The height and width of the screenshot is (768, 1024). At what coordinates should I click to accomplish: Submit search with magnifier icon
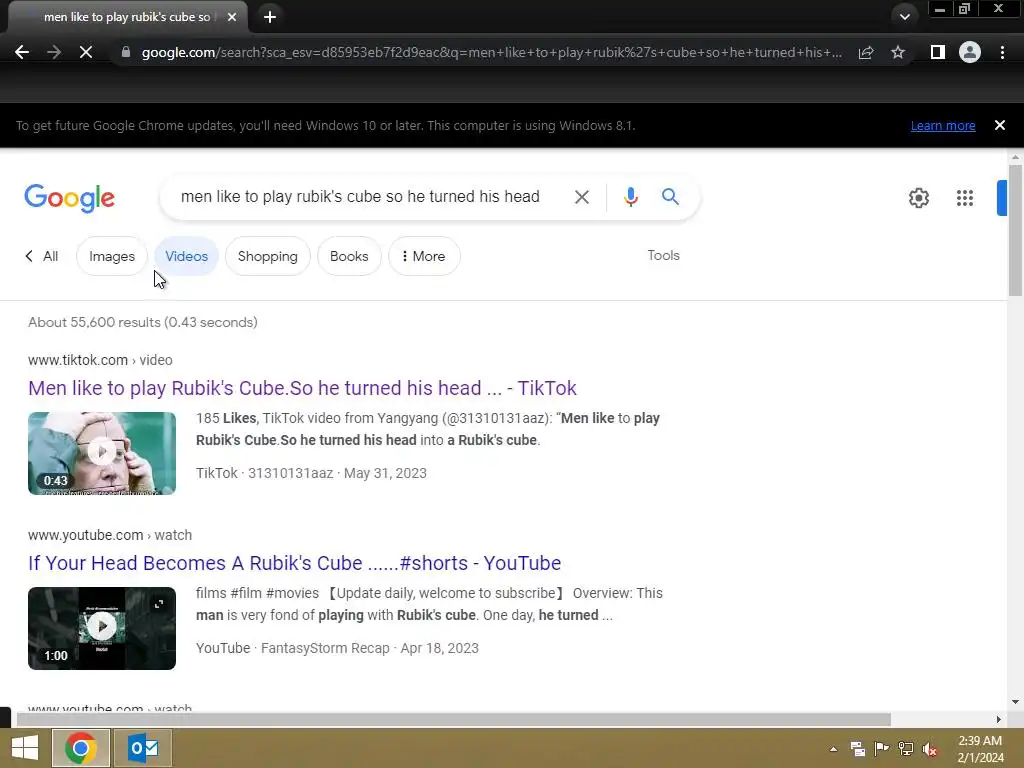[x=670, y=197]
